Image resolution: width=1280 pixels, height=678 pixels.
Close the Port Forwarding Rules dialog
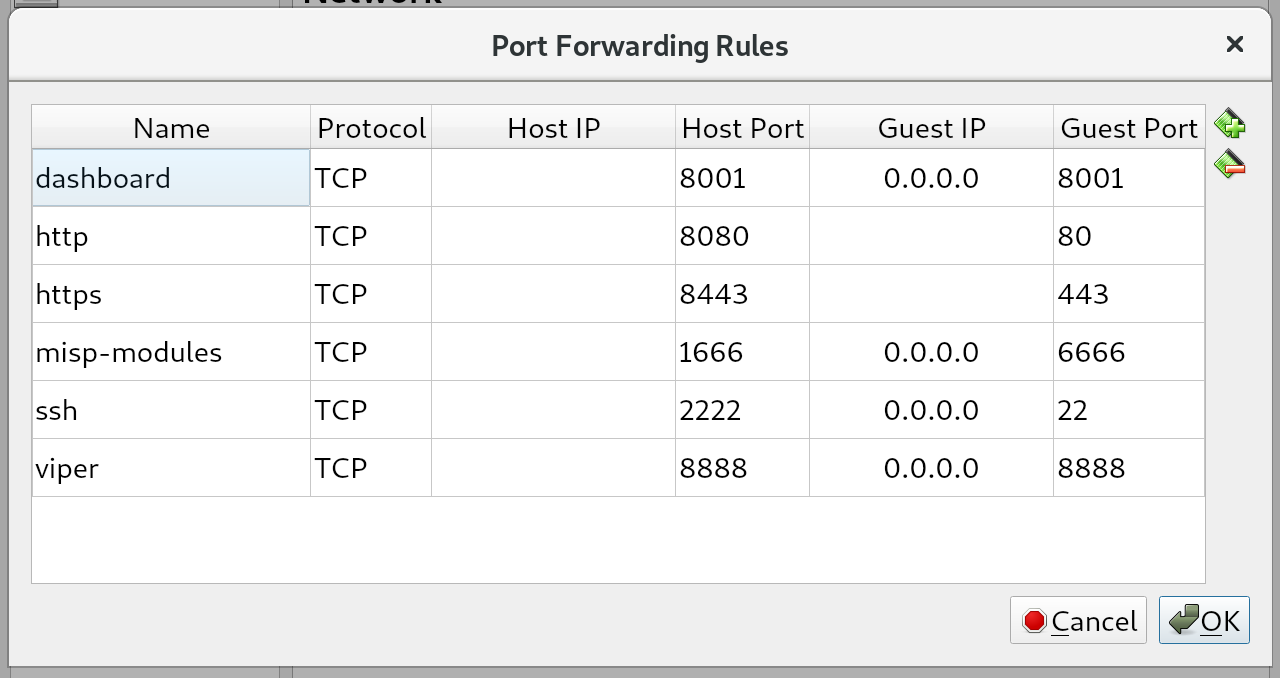1234,44
